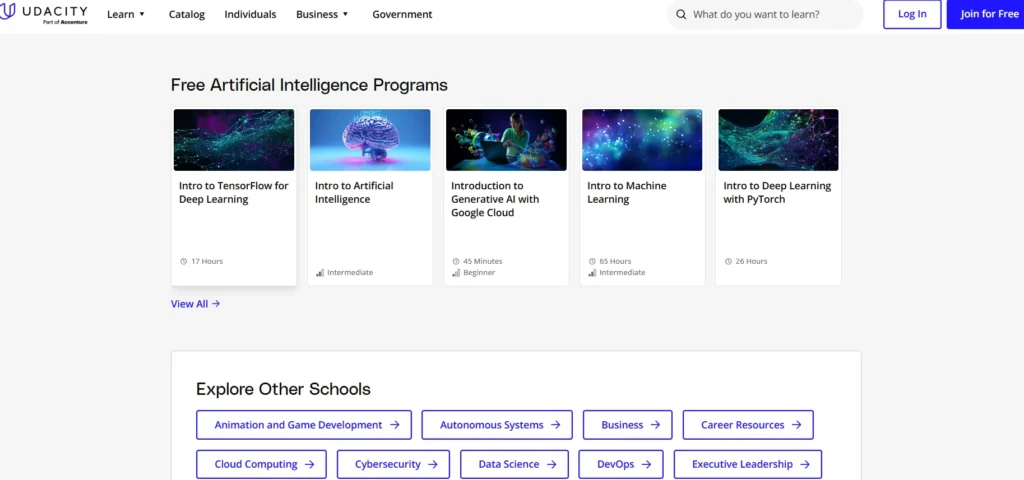Screen dimensions: 1024x480
Task: Open the Executive Leadership school
Action: coord(748,464)
